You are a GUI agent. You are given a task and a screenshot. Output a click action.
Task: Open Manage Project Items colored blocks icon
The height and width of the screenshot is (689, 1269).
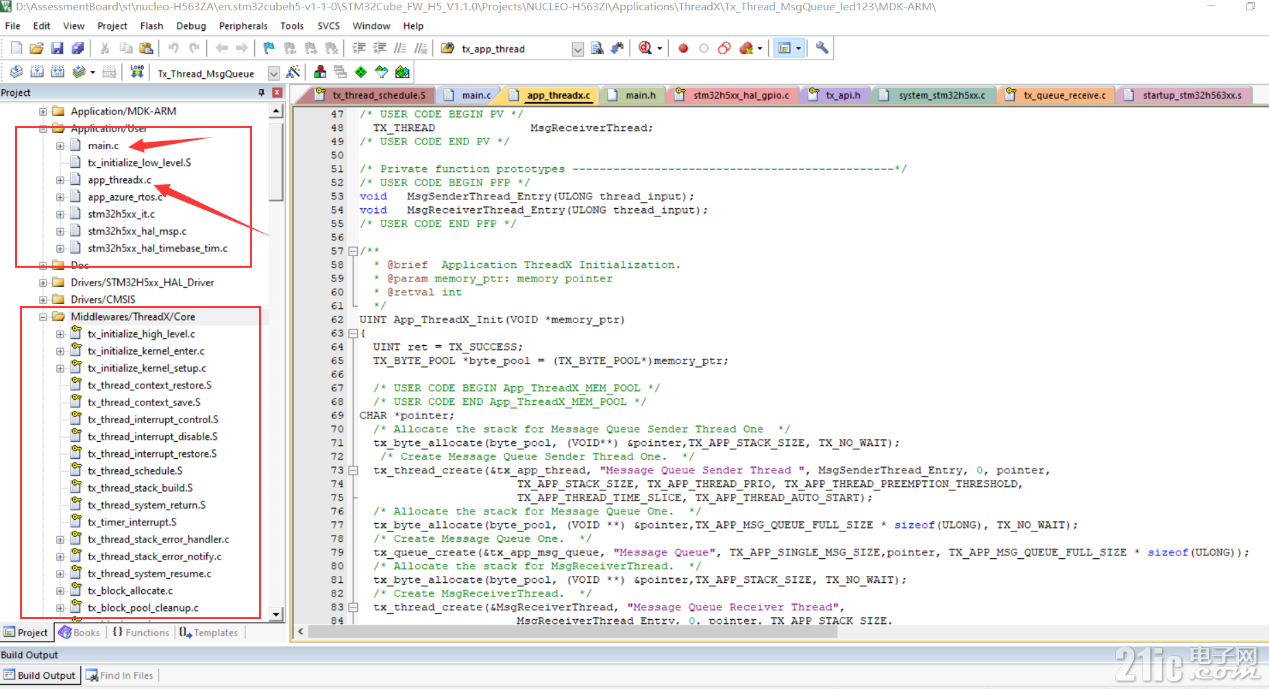320,72
